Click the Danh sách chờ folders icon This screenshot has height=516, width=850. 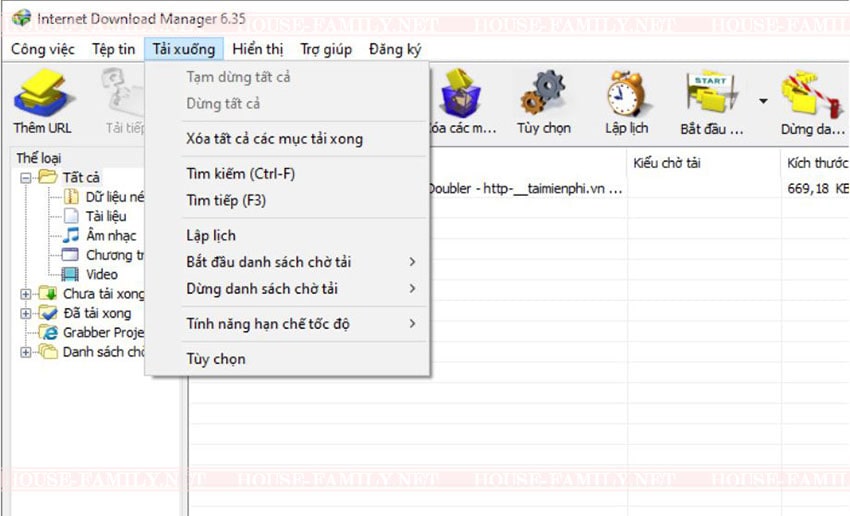[48, 352]
